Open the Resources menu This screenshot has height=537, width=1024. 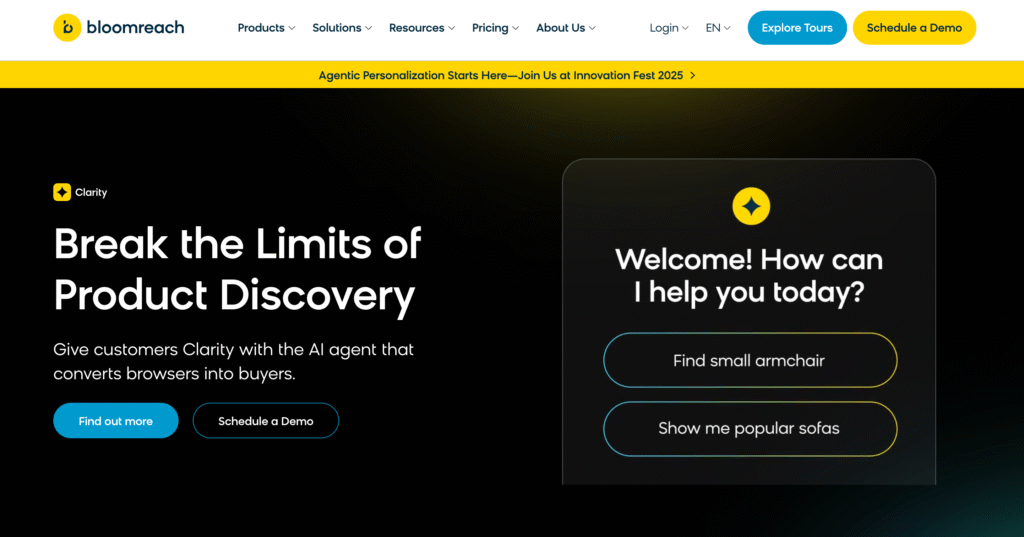[422, 28]
